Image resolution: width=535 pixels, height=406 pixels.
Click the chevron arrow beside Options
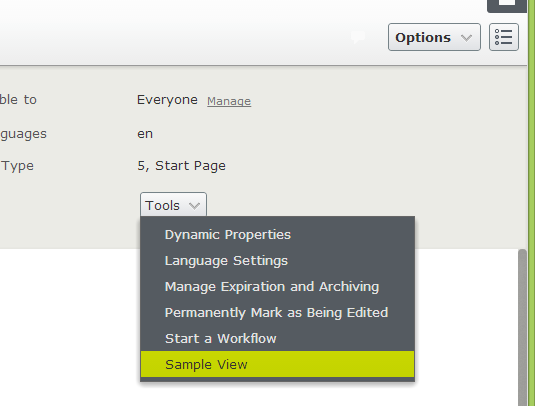coord(466,38)
